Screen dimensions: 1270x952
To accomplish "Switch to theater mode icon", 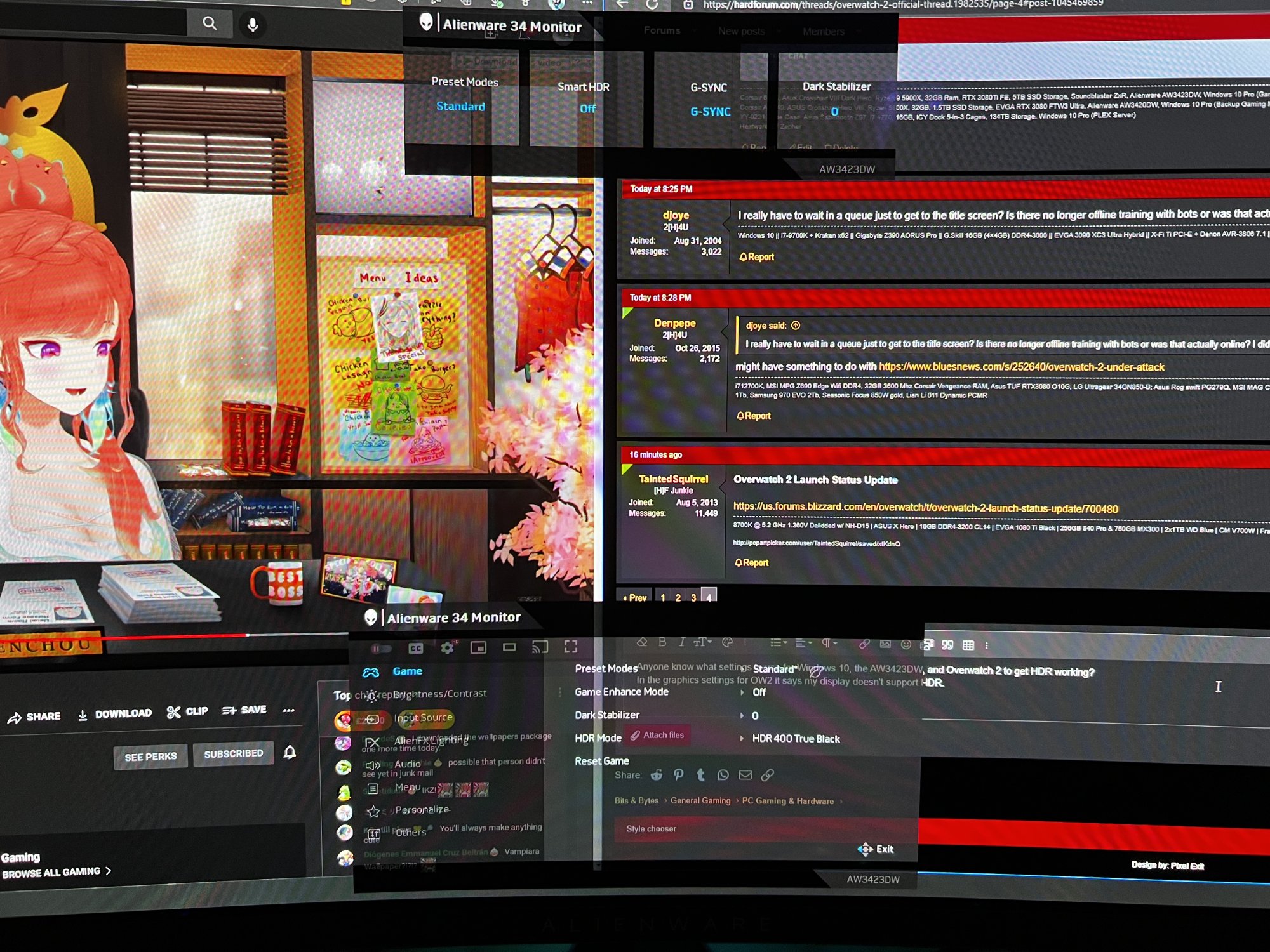I will tap(509, 647).
